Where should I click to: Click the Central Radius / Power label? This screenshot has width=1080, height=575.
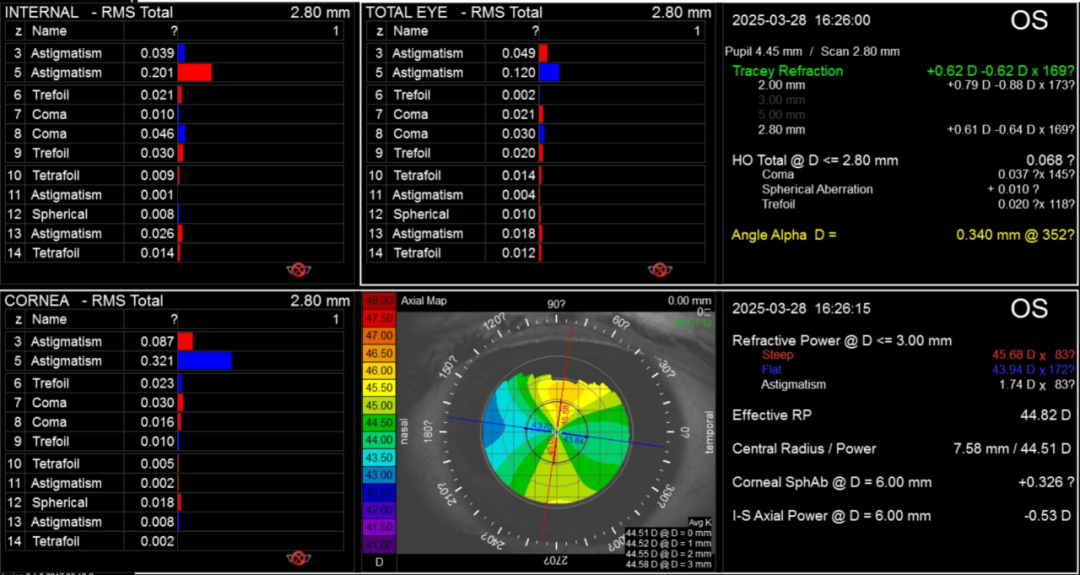(804, 449)
